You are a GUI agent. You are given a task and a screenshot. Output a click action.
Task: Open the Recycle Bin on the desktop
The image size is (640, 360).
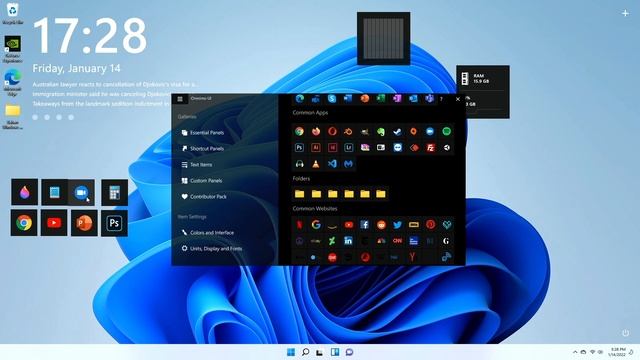coord(13,13)
